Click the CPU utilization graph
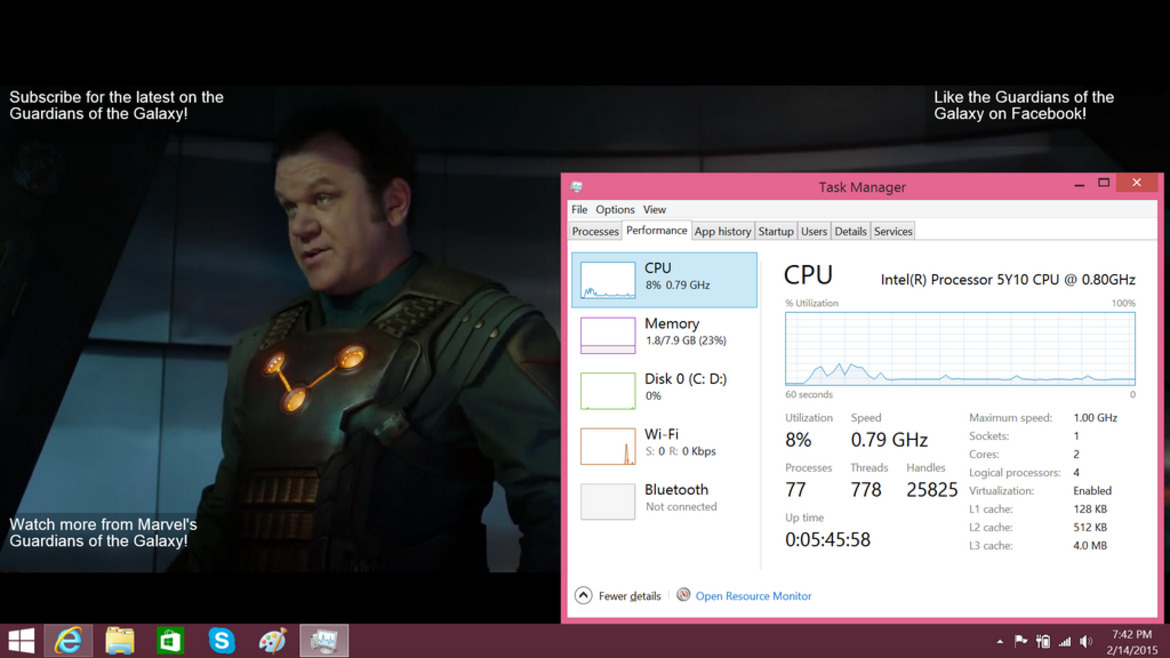Screen dimensions: 1170x658 (x=960, y=349)
